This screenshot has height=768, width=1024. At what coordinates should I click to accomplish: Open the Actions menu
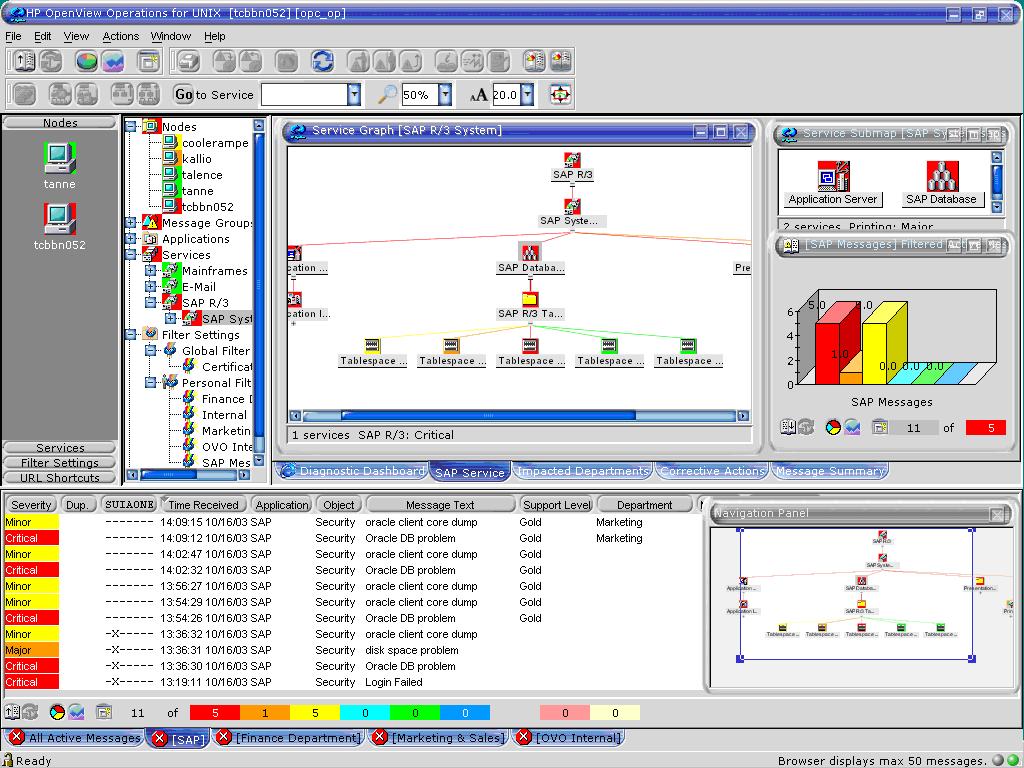(120, 36)
